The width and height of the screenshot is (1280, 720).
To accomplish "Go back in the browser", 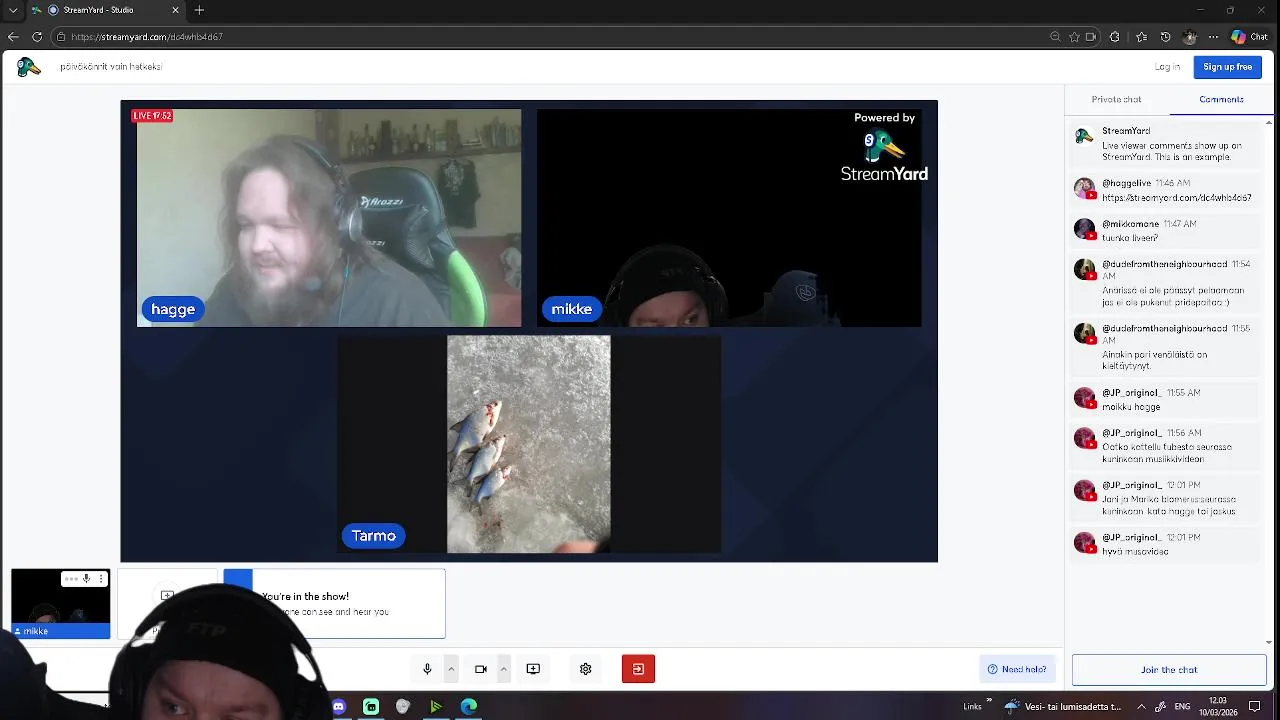I will click(13, 37).
